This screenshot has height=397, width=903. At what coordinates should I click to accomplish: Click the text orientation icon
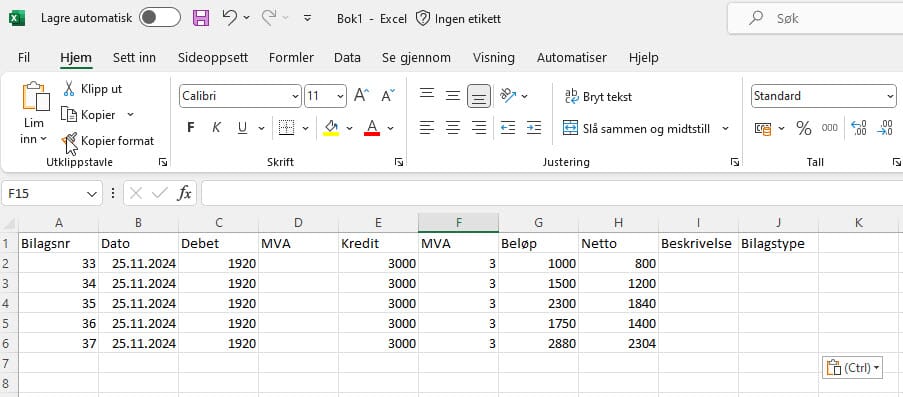point(509,96)
